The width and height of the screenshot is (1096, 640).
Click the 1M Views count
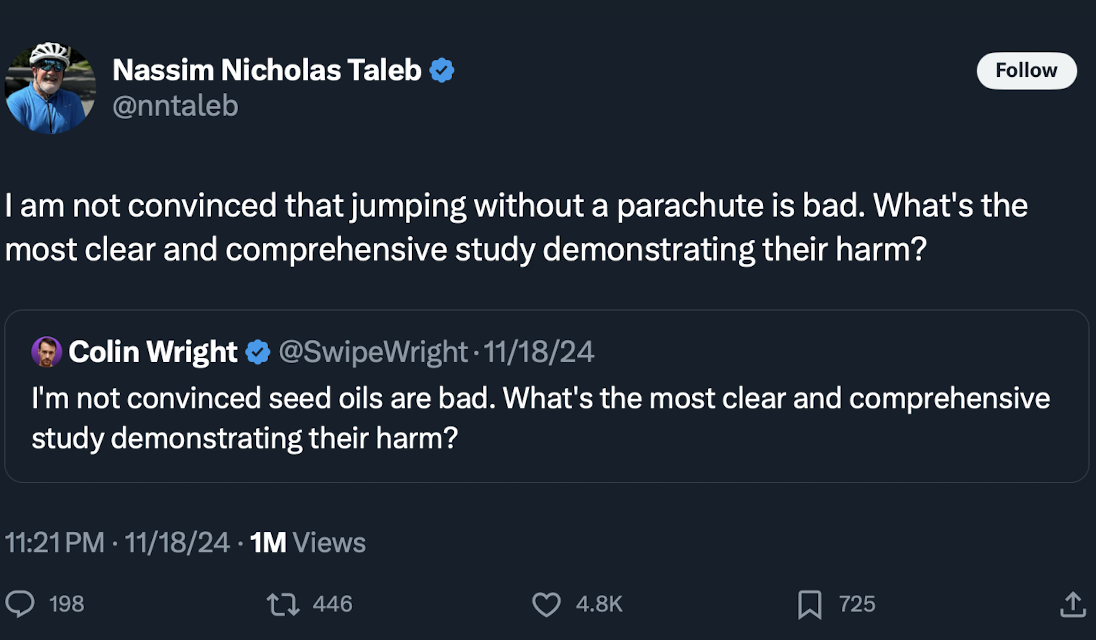point(308,543)
